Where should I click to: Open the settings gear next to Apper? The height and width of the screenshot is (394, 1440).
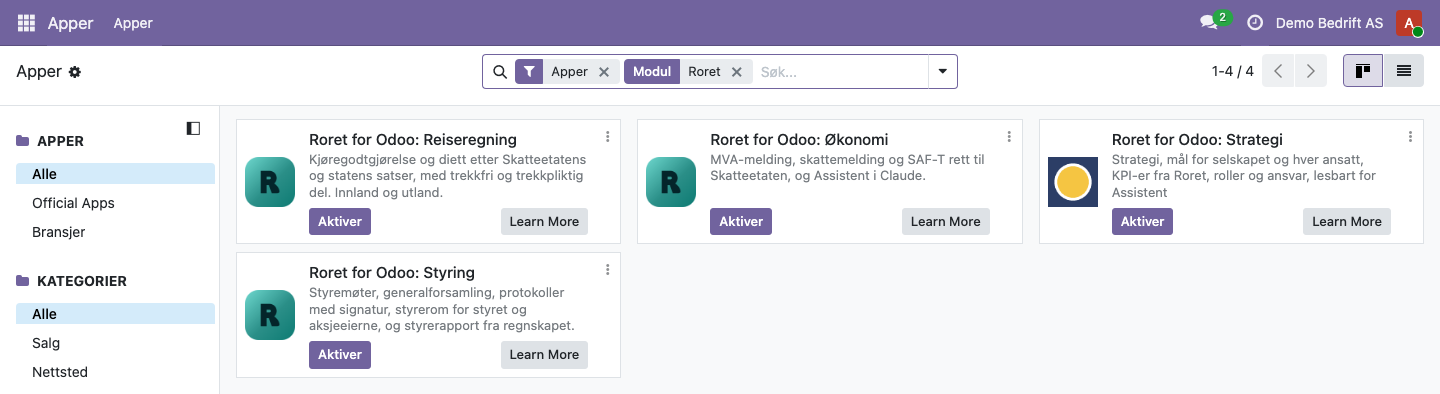click(75, 72)
